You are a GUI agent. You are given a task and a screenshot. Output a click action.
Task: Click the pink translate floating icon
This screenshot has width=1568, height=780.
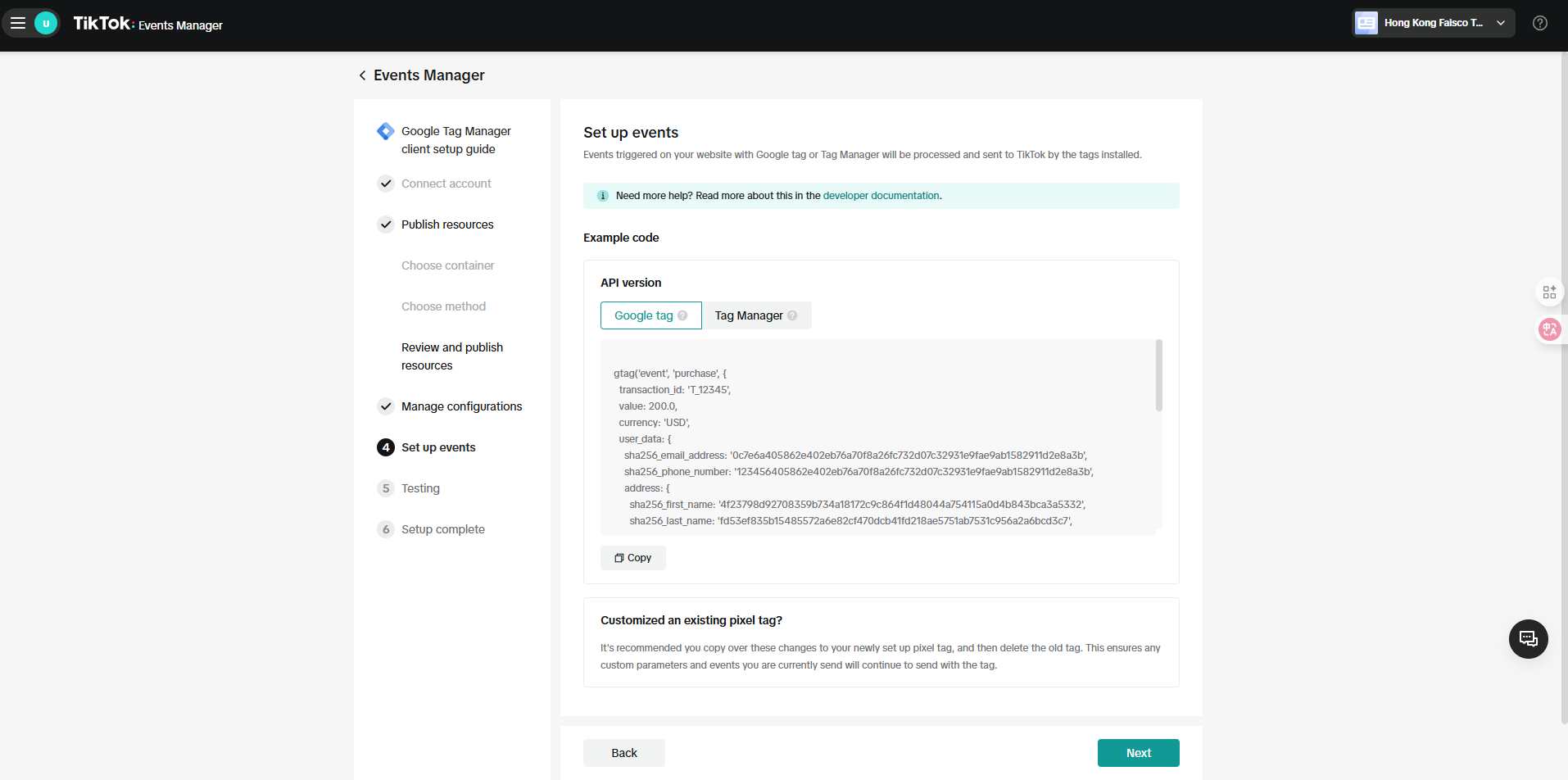1549,329
